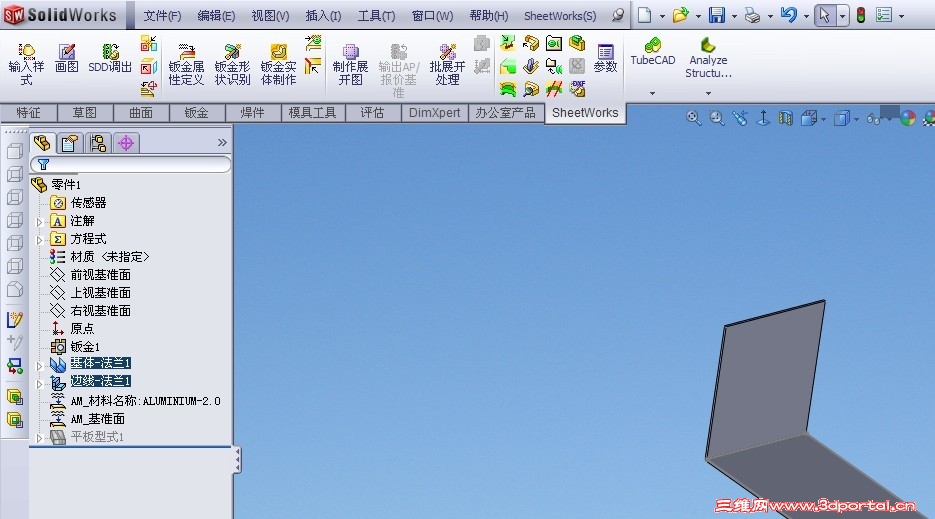Screen dimensions: 935x519
Task: Open DimXpertManager crosshair tab icon
Action: point(126,143)
